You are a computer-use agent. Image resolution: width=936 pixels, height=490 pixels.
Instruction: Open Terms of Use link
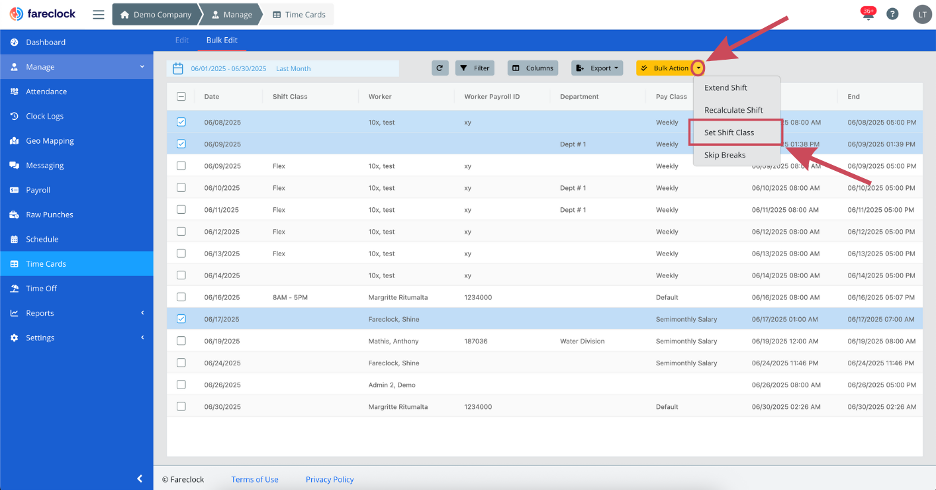pyautogui.click(x=255, y=479)
